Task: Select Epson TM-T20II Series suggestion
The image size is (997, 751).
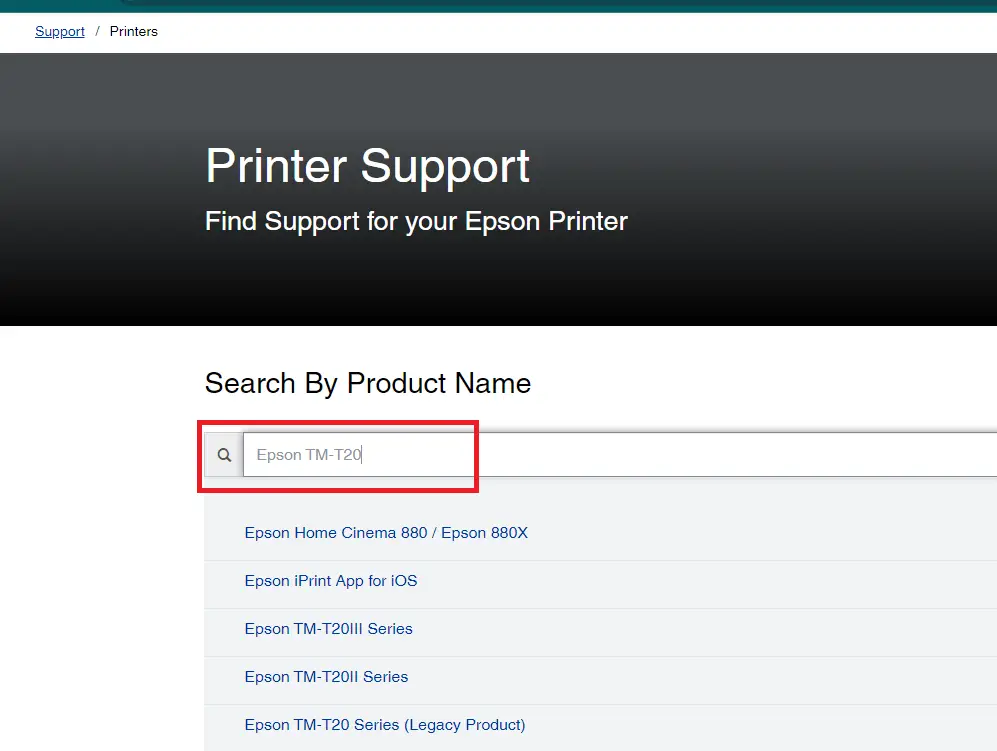Action: (326, 677)
